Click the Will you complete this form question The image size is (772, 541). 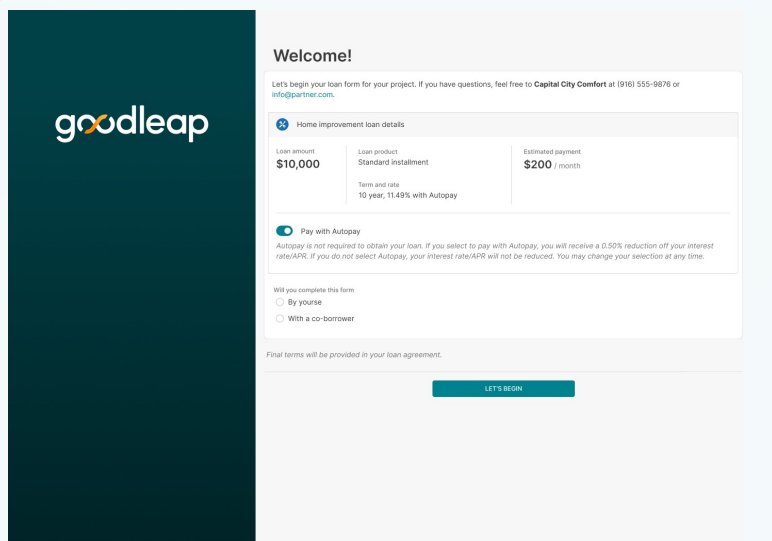[x=314, y=290]
